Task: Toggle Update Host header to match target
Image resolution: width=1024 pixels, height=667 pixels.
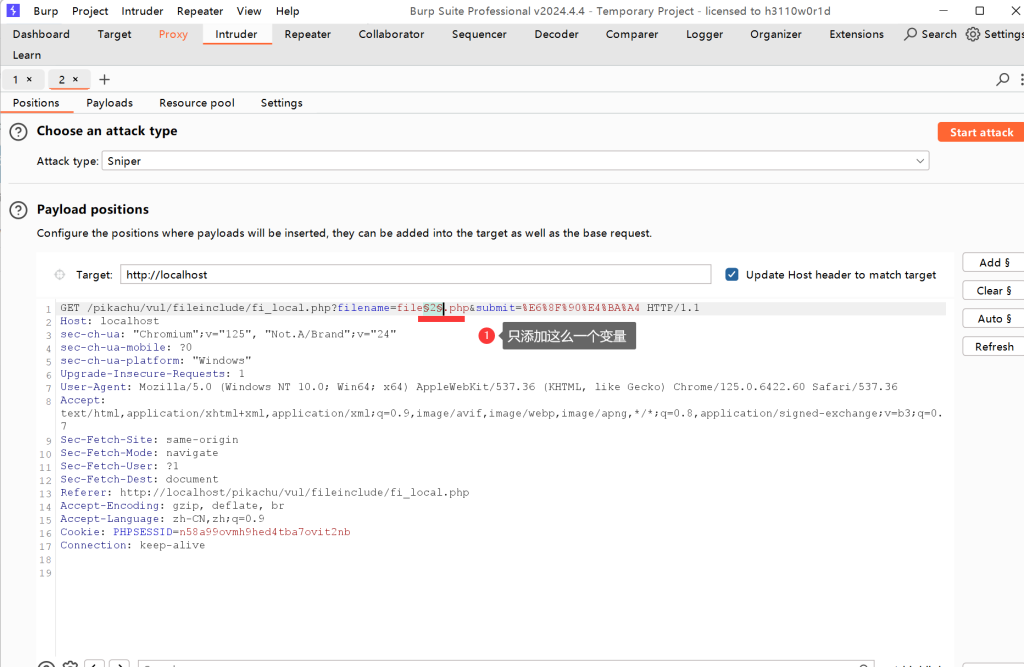Action: coord(731,274)
